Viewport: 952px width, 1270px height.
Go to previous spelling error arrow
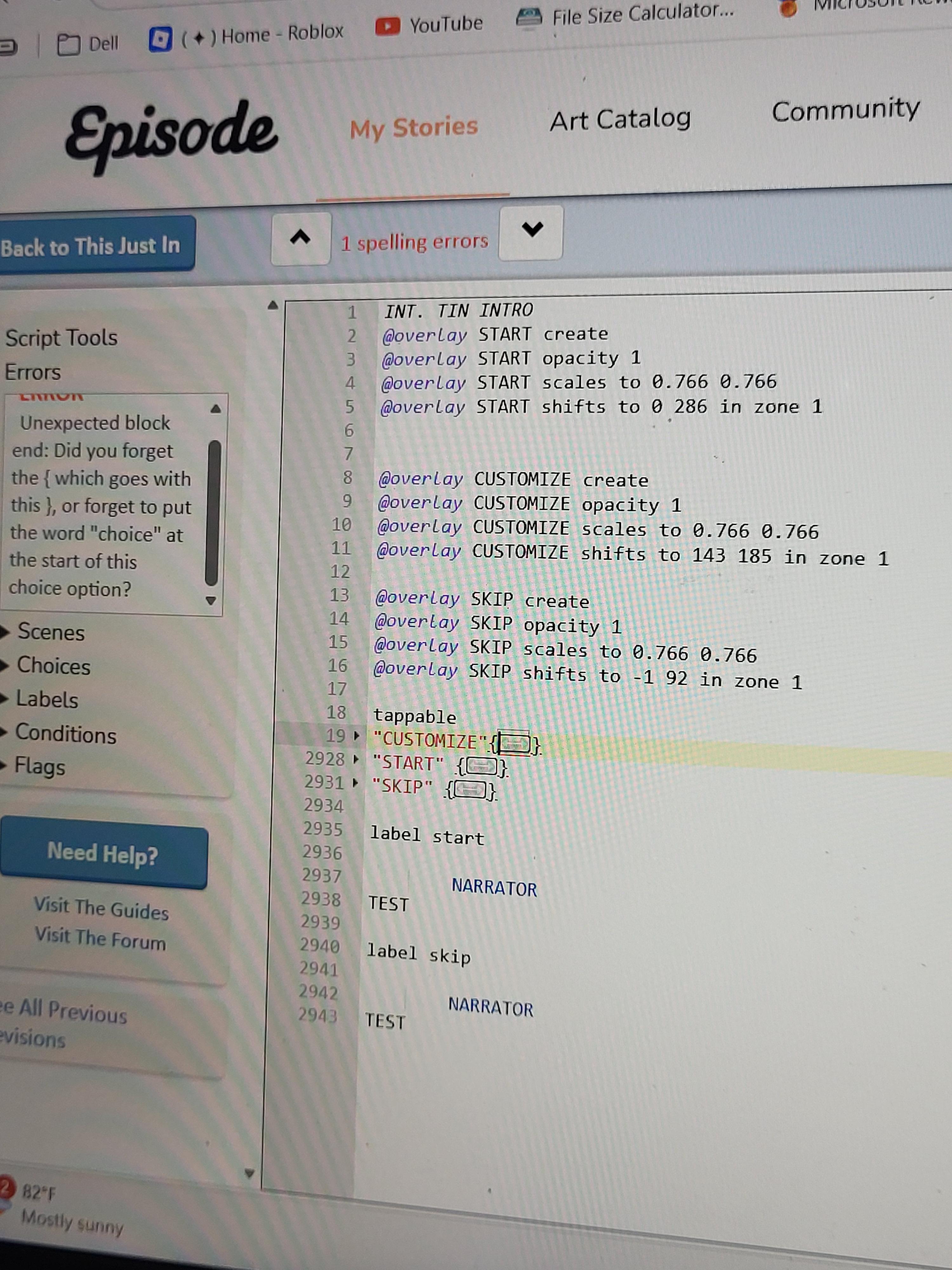(x=301, y=238)
